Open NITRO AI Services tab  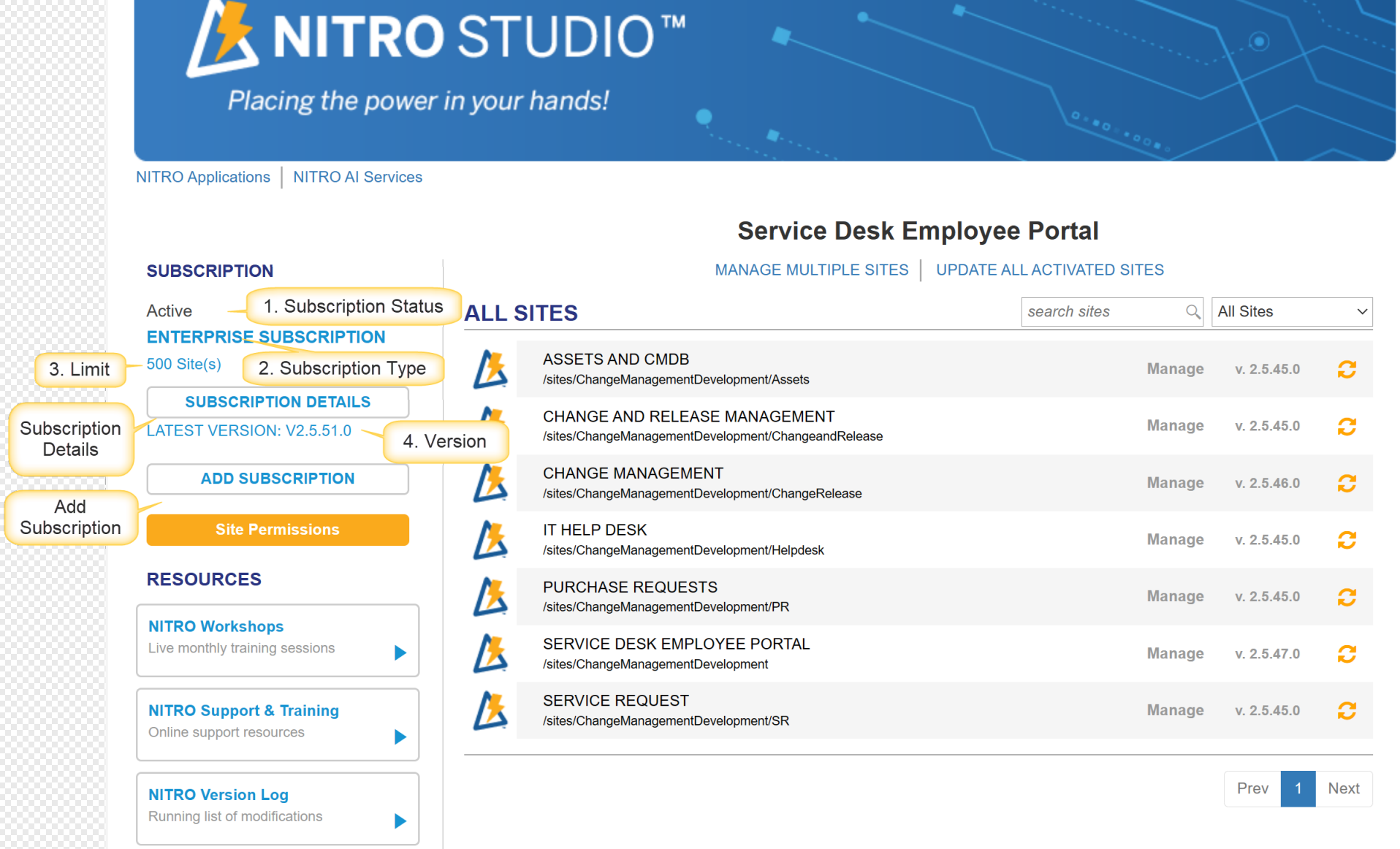tap(357, 178)
